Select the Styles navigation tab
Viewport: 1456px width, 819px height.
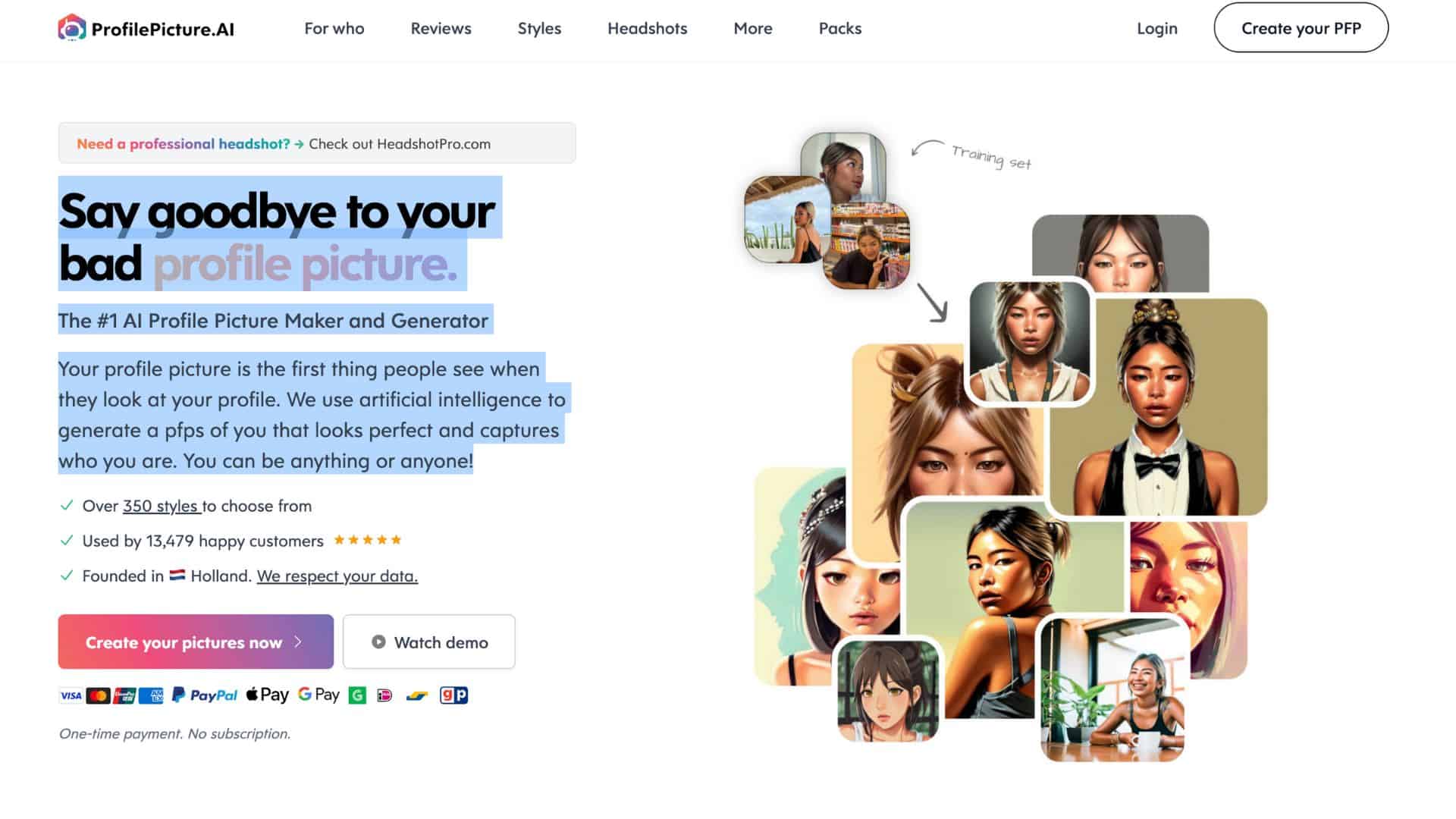pos(540,28)
